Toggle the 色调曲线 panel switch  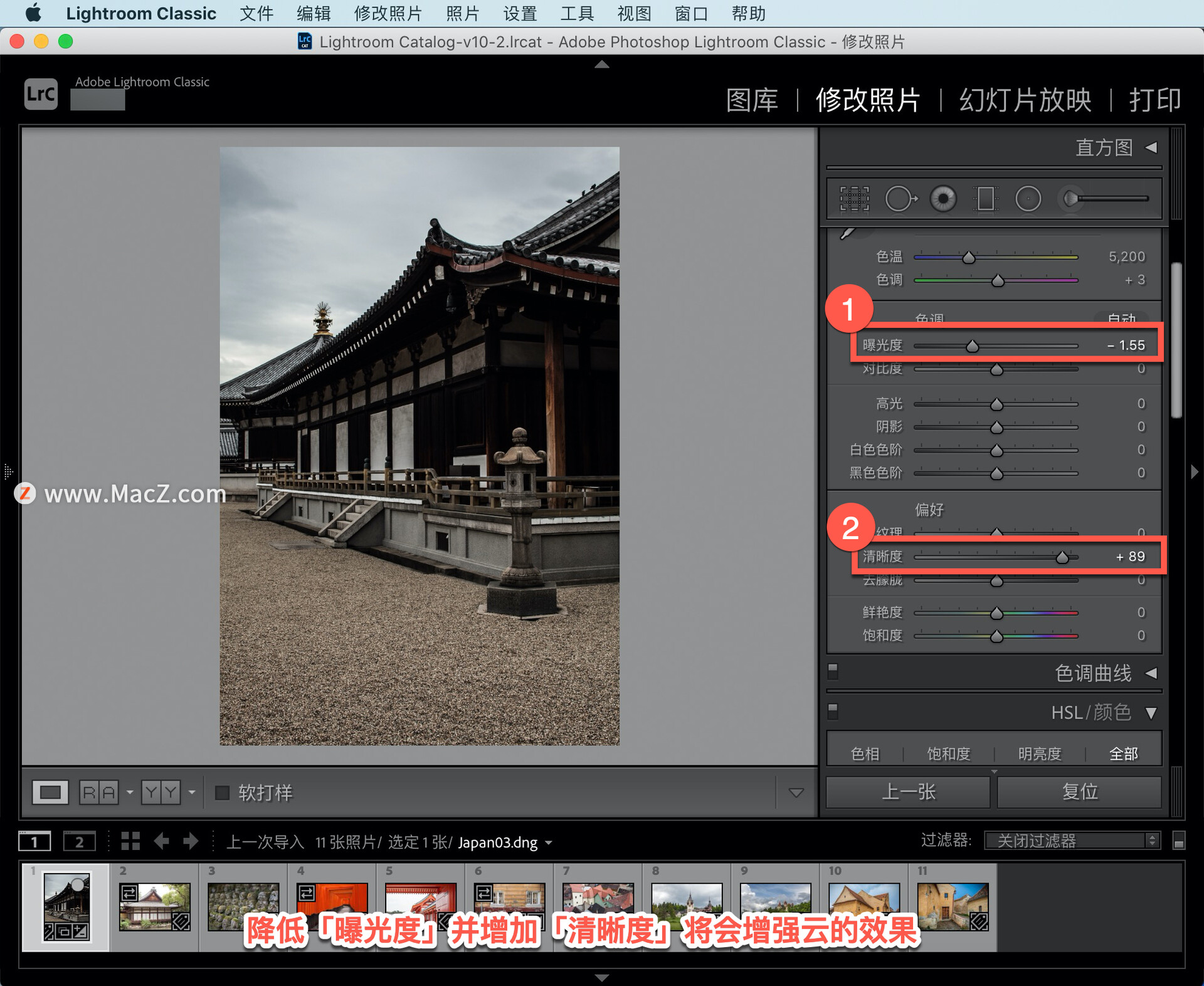833,672
